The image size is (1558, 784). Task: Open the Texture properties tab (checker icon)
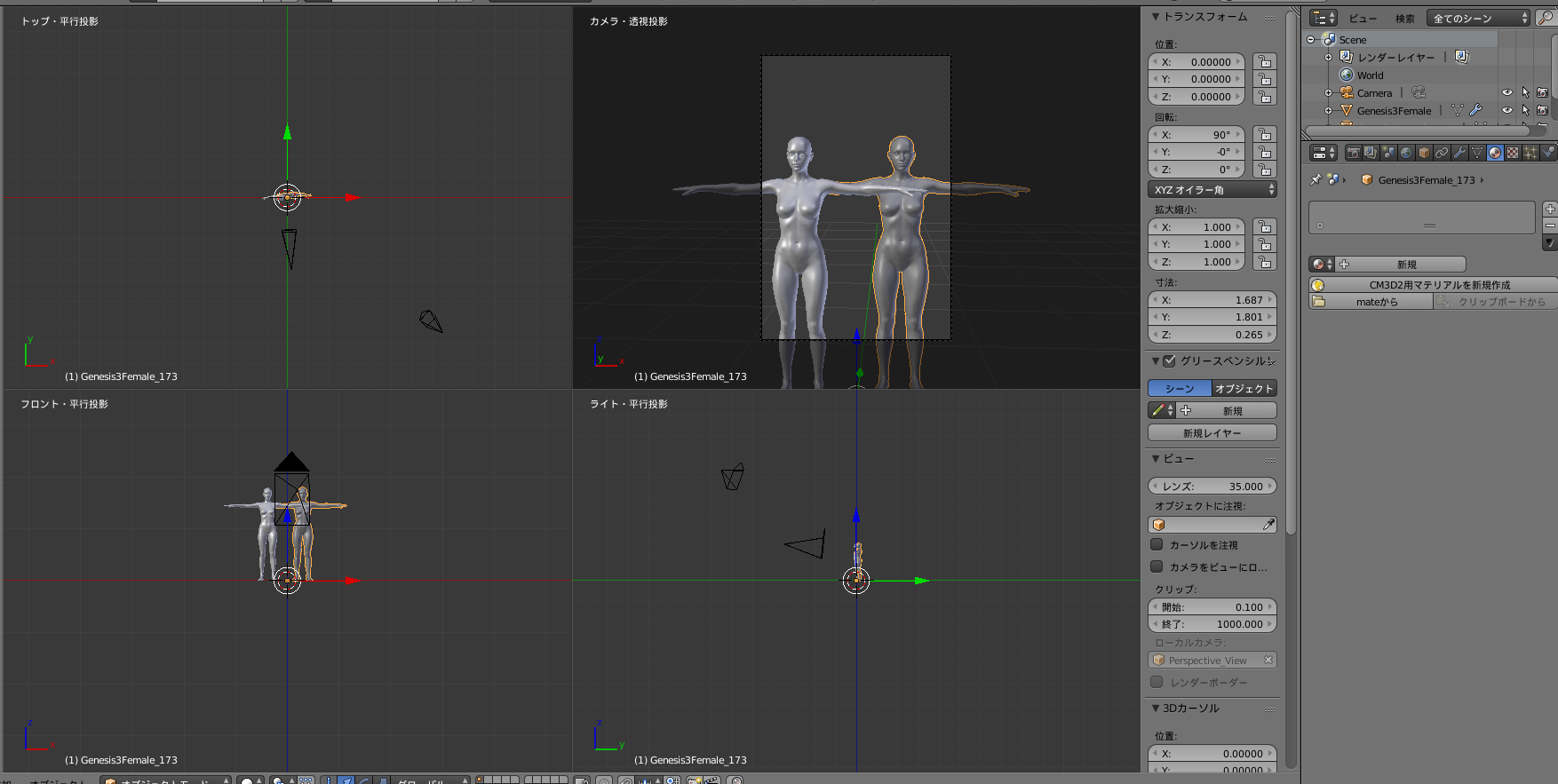coord(1513,153)
